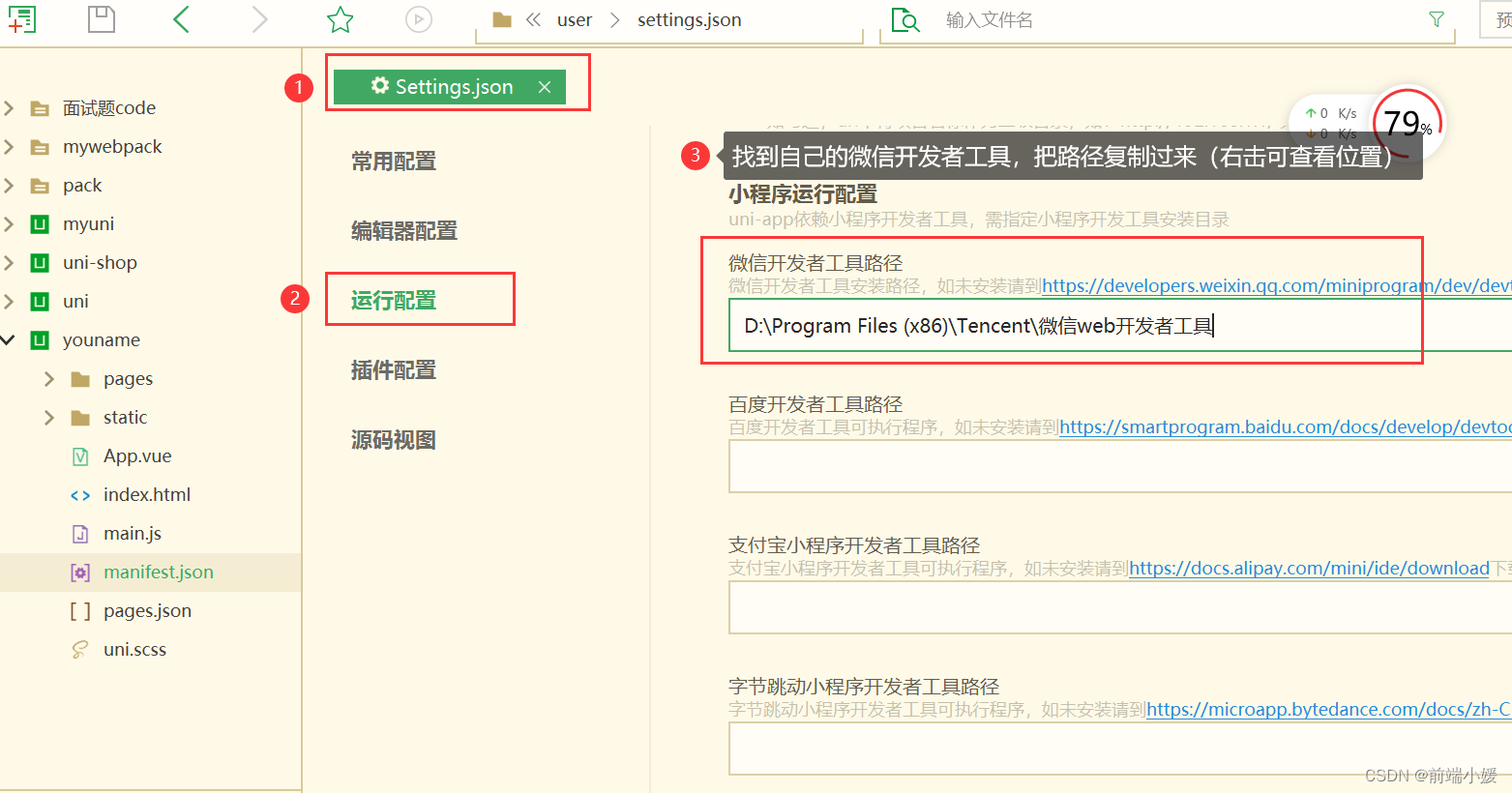Click the folder icon in breadcrumb bar
This screenshot has height=793, width=1512.
point(502,19)
